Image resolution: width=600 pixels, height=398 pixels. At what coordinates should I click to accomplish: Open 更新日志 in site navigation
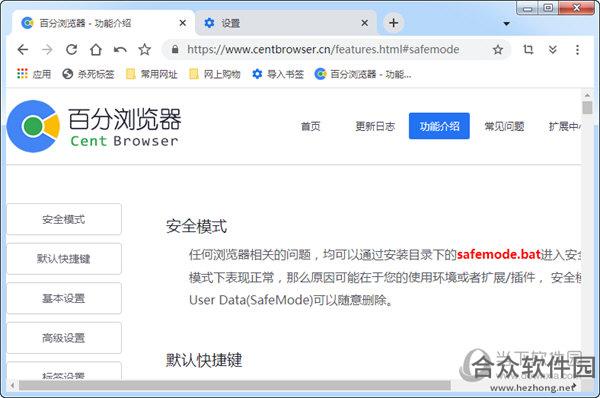click(x=375, y=126)
